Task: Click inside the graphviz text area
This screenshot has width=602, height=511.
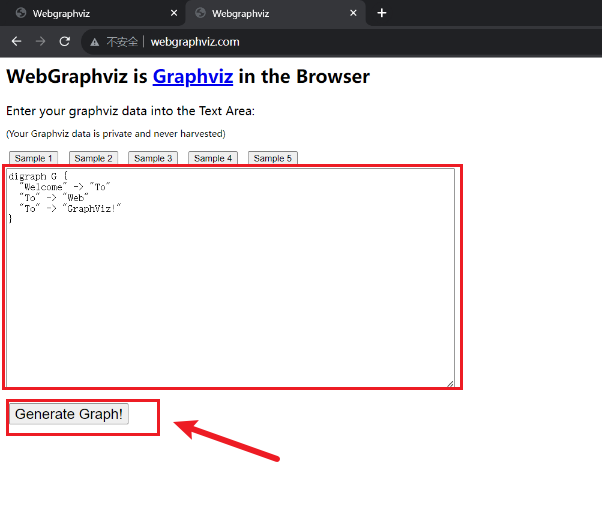Action: 230,278
